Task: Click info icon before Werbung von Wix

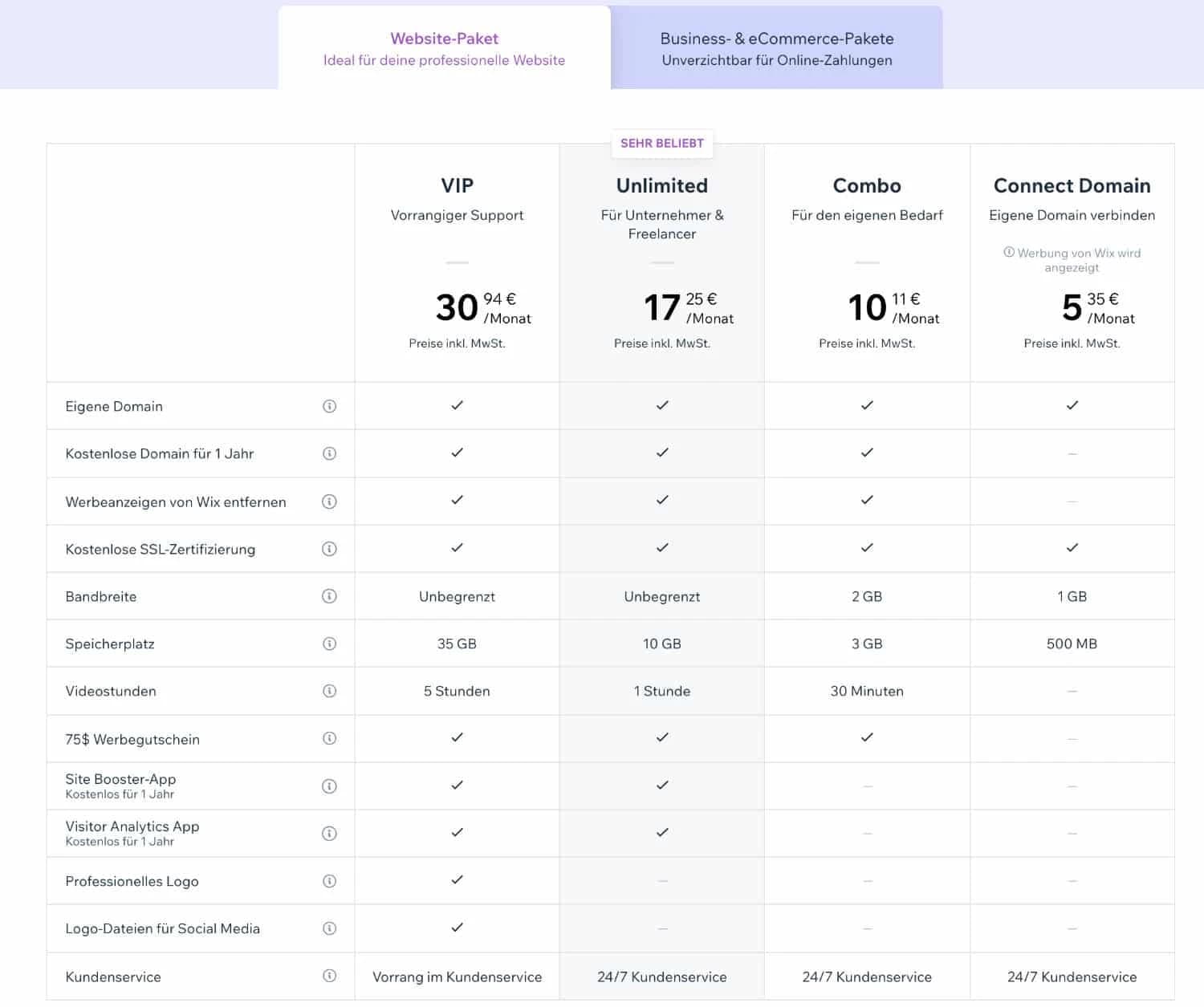Action: click(x=1009, y=252)
